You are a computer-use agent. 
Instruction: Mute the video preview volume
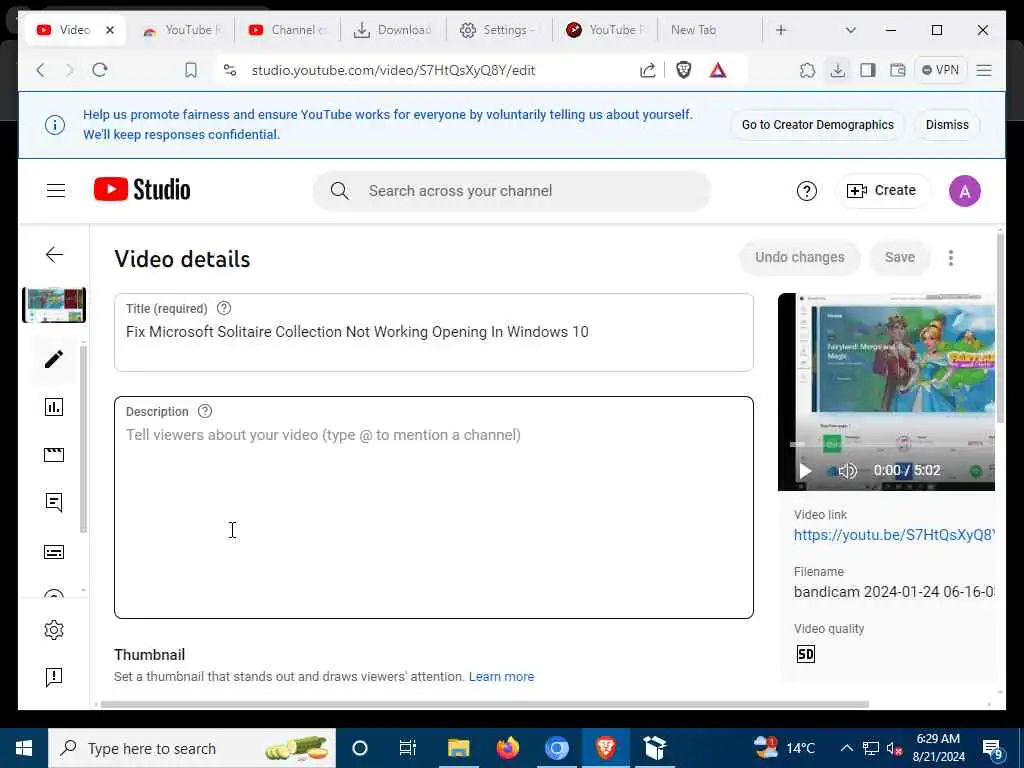point(847,470)
